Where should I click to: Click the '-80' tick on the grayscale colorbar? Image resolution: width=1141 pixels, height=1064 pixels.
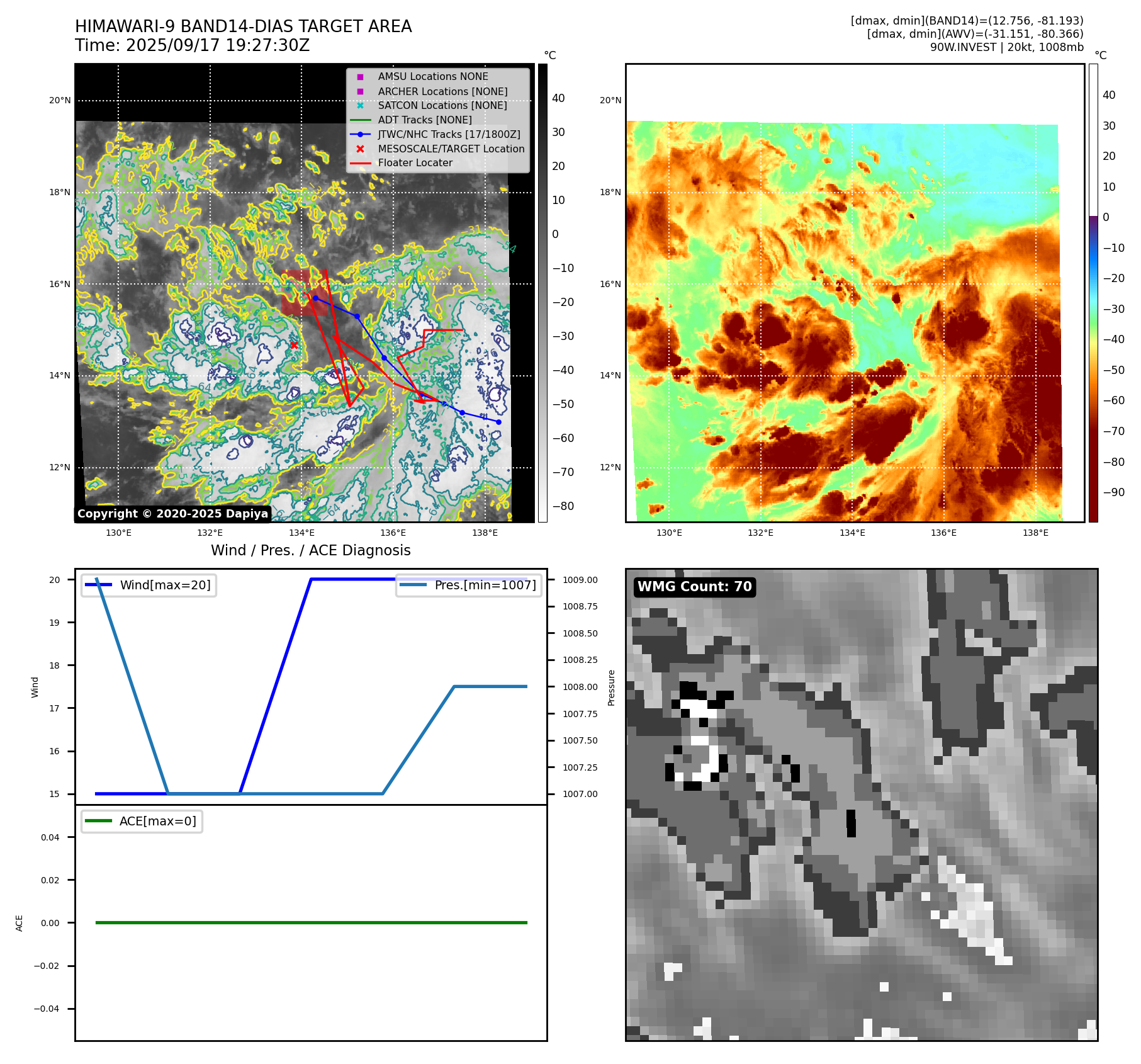click(x=563, y=506)
